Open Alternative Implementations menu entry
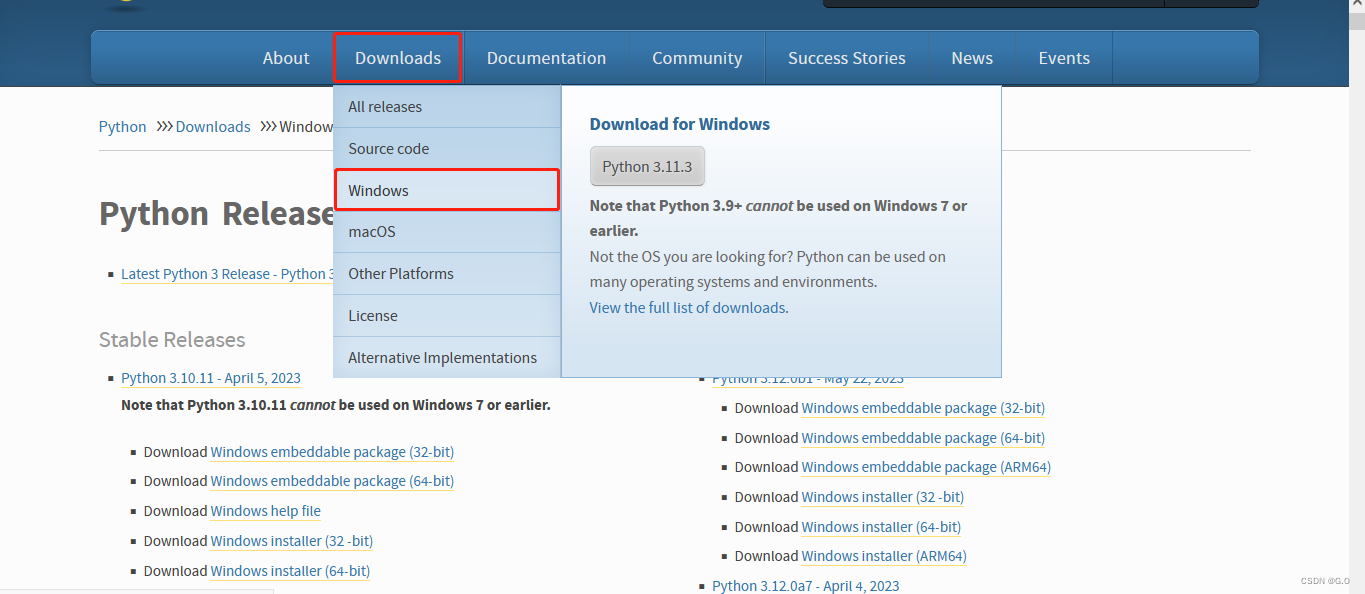This screenshot has width=1365, height=594. point(447,358)
